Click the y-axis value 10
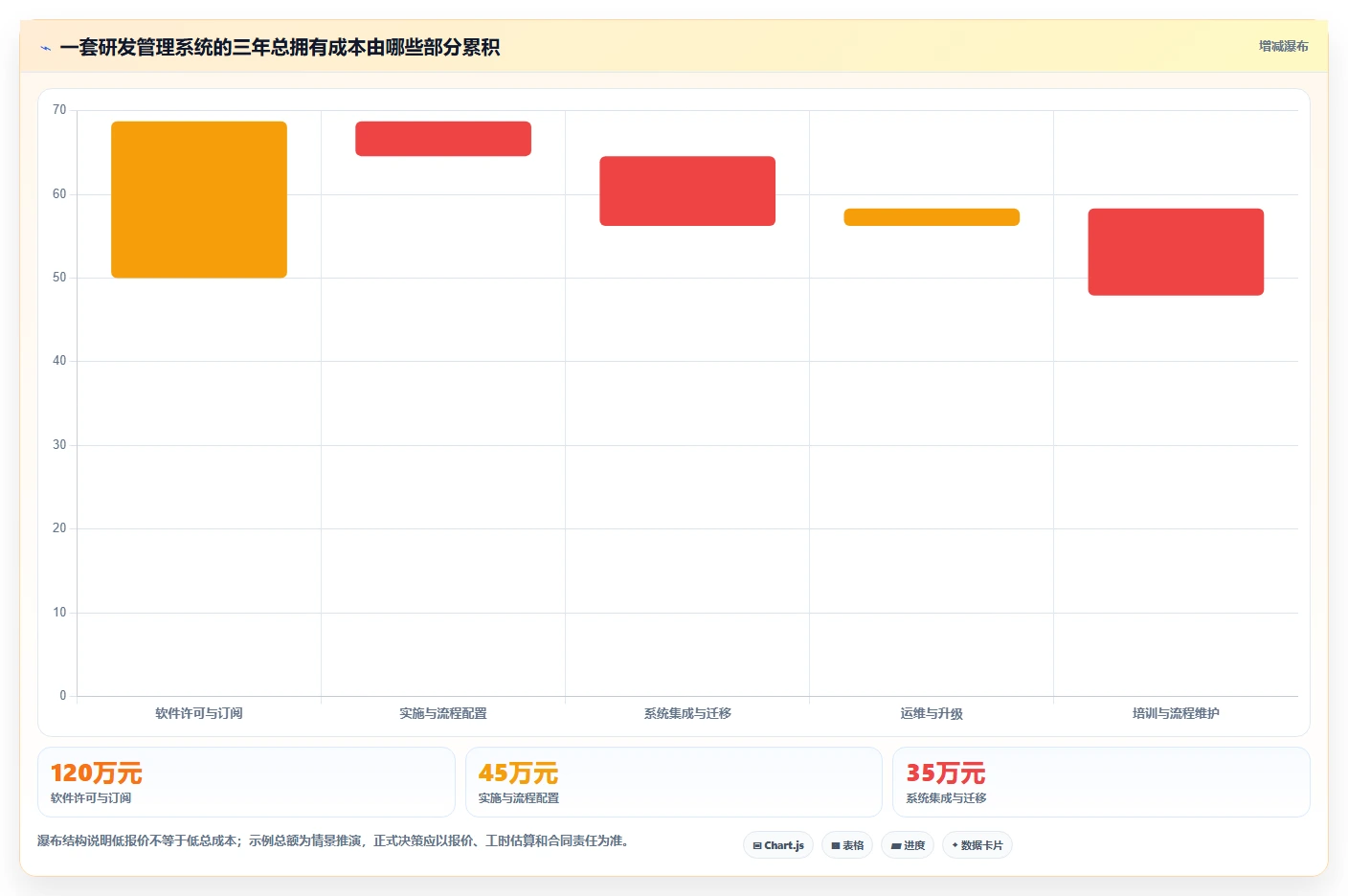 pos(59,613)
